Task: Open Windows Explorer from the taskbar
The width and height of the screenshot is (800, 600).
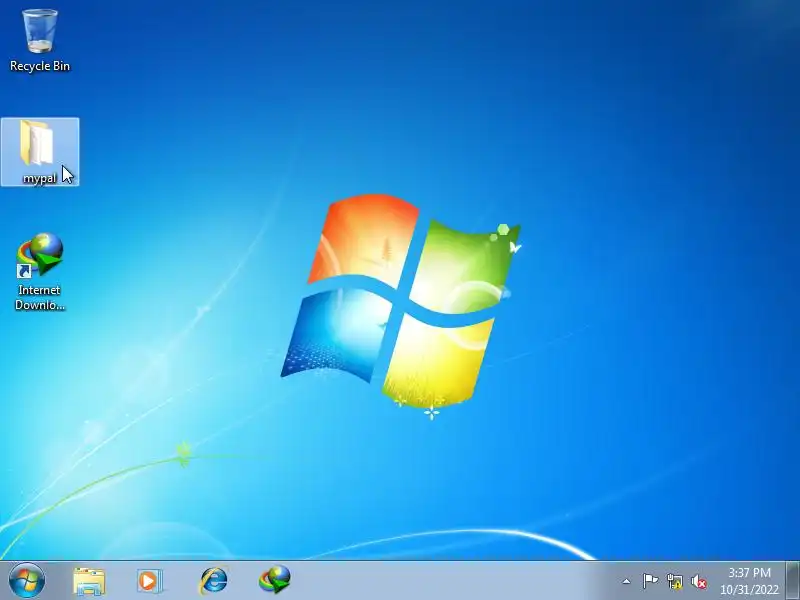Action: click(x=89, y=581)
